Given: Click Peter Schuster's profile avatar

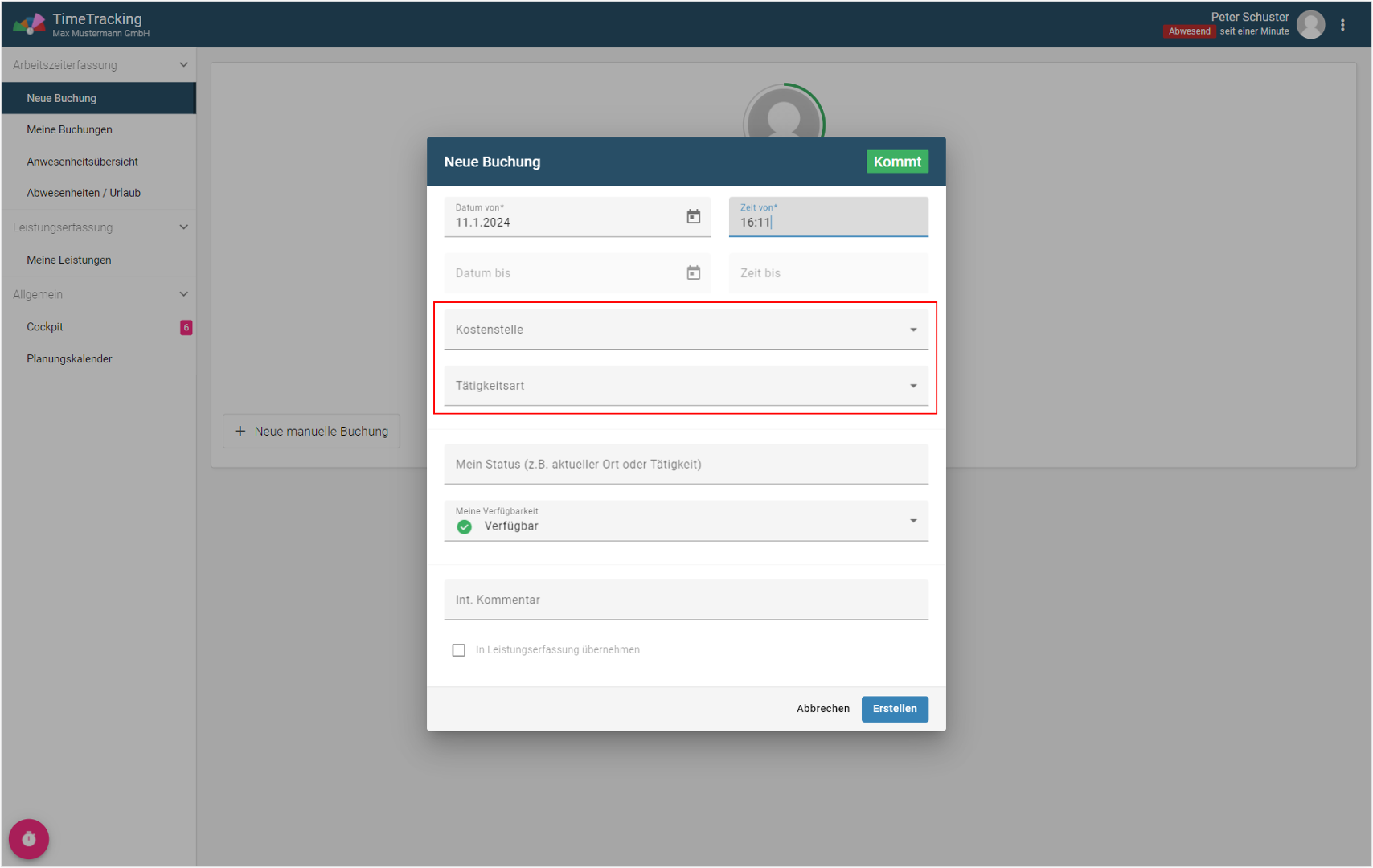Looking at the screenshot, I should [x=1310, y=25].
